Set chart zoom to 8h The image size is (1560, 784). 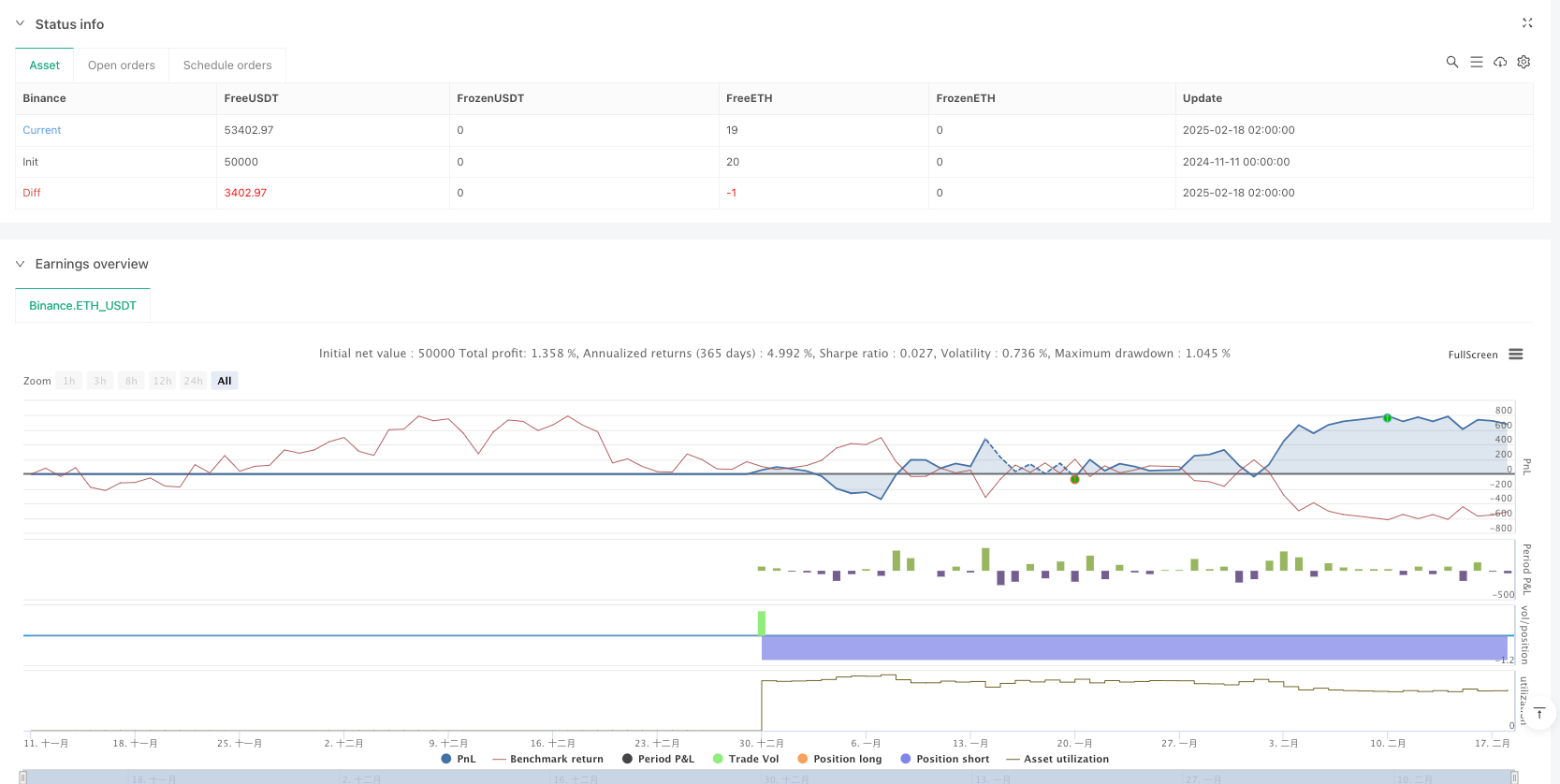(131, 381)
